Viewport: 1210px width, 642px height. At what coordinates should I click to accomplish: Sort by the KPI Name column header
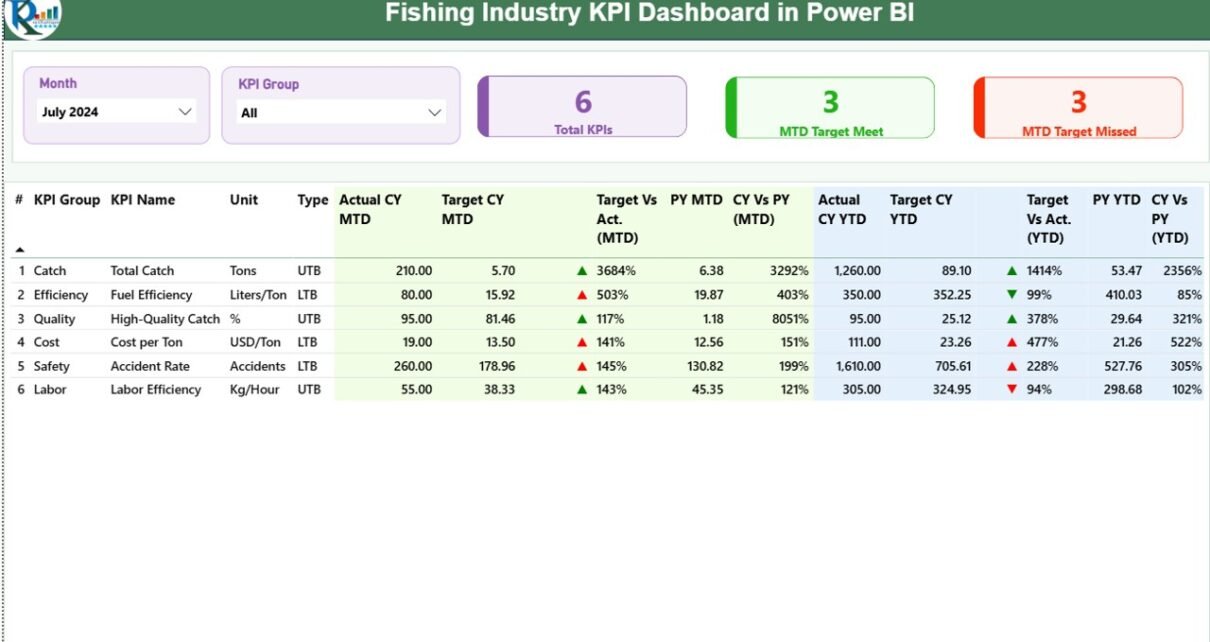click(x=143, y=200)
